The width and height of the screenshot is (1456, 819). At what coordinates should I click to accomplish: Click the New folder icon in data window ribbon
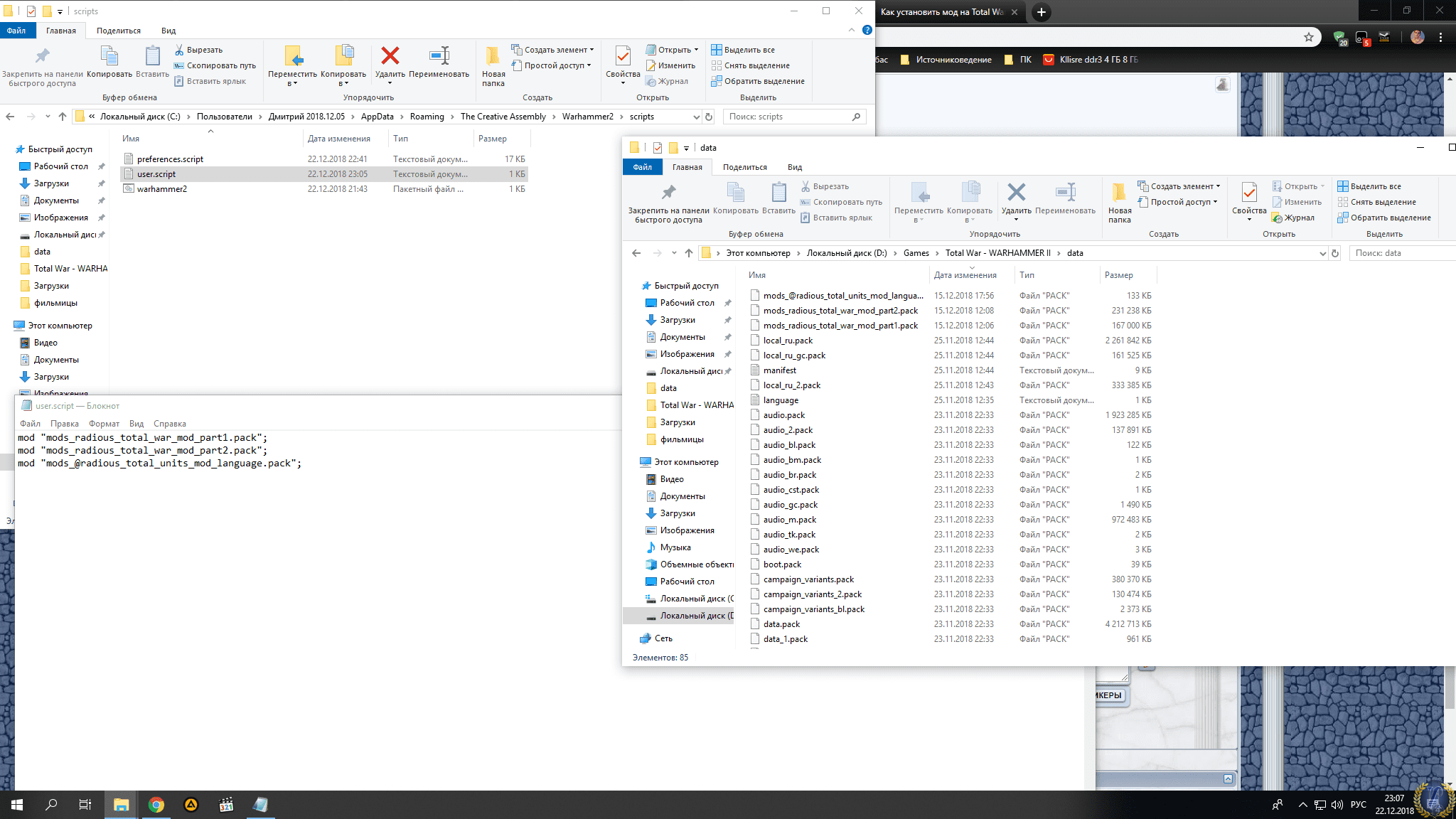click(x=1119, y=193)
